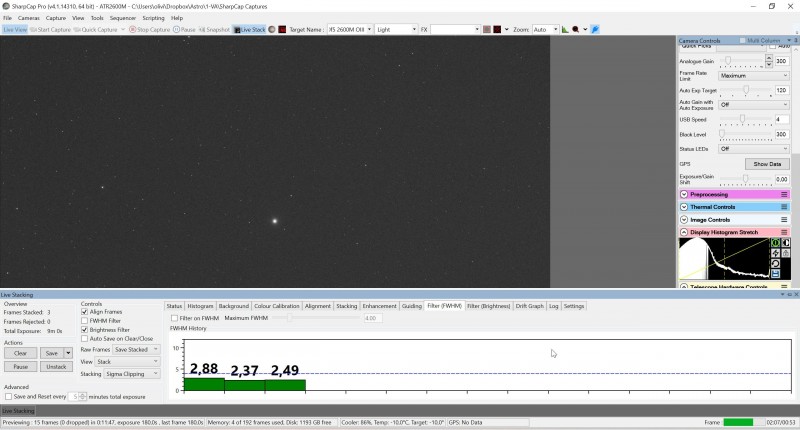Click the auto-stretch lightning bolt icon
This screenshot has width=800, height=430.
coord(775,253)
